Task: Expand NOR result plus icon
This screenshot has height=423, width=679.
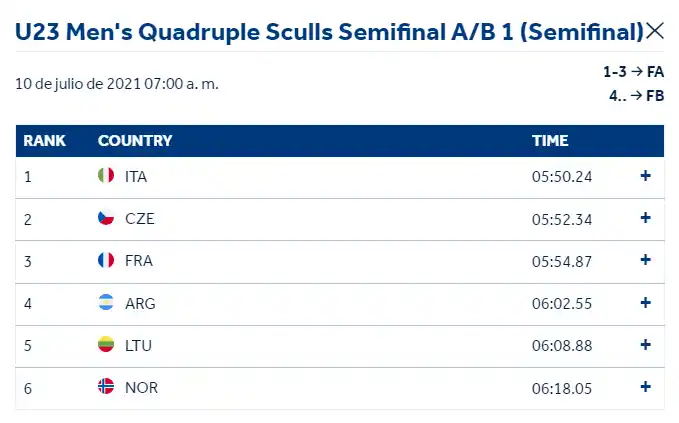Action: [x=645, y=387]
